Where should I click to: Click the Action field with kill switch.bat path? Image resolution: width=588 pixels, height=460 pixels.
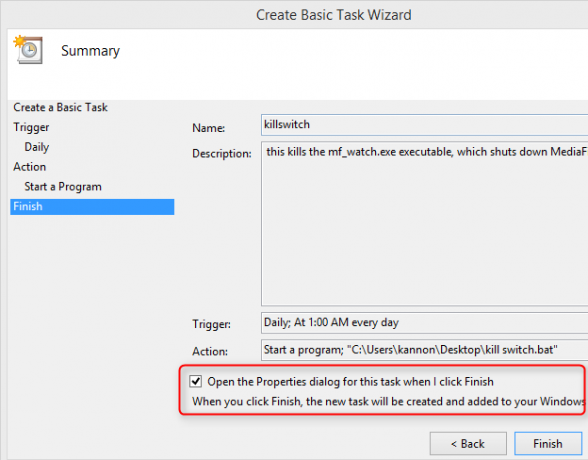424,350
